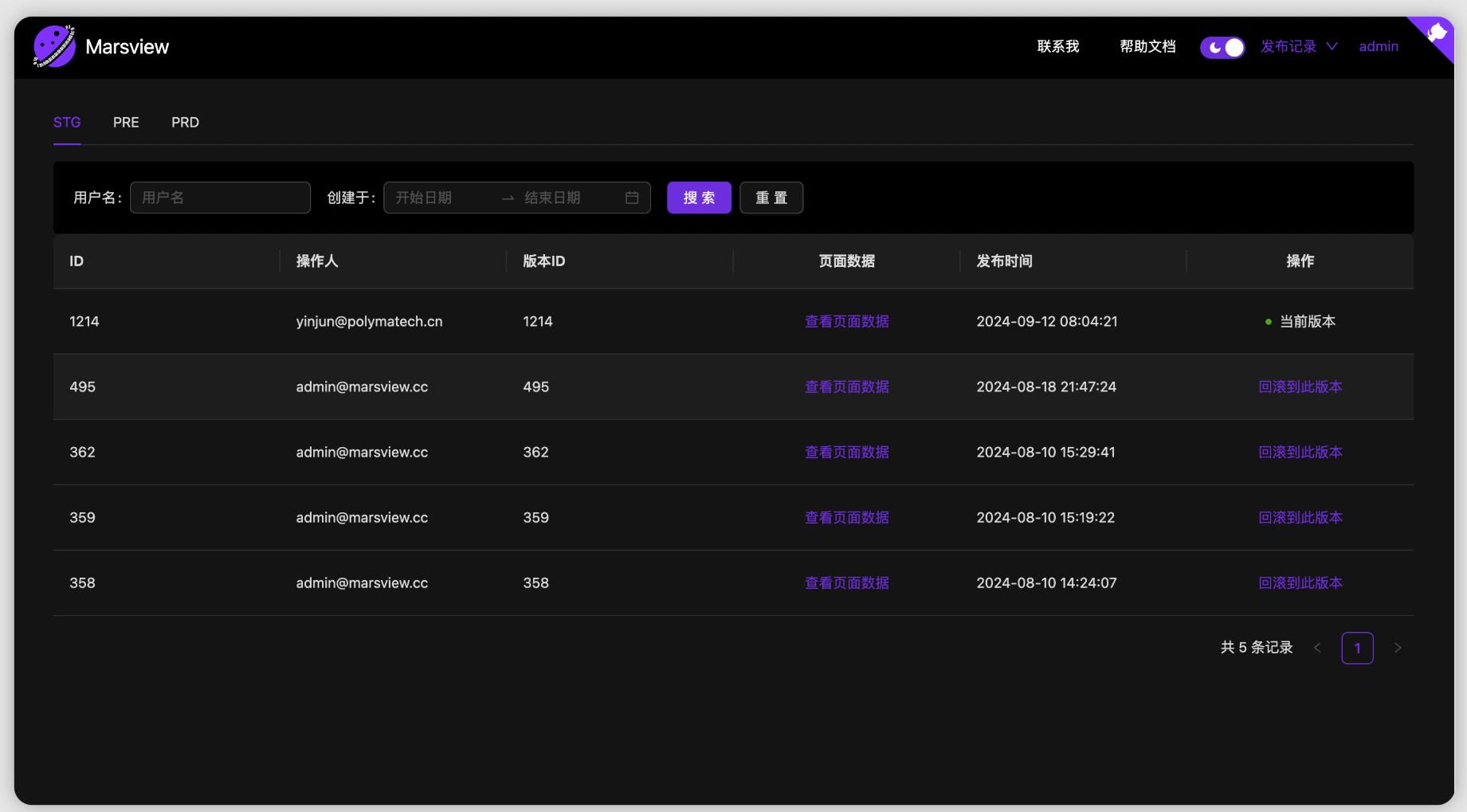Click the 结束日期 end date field
Image resolution: width=1467 pixels, height=812 pixels.
pos(570,198)
